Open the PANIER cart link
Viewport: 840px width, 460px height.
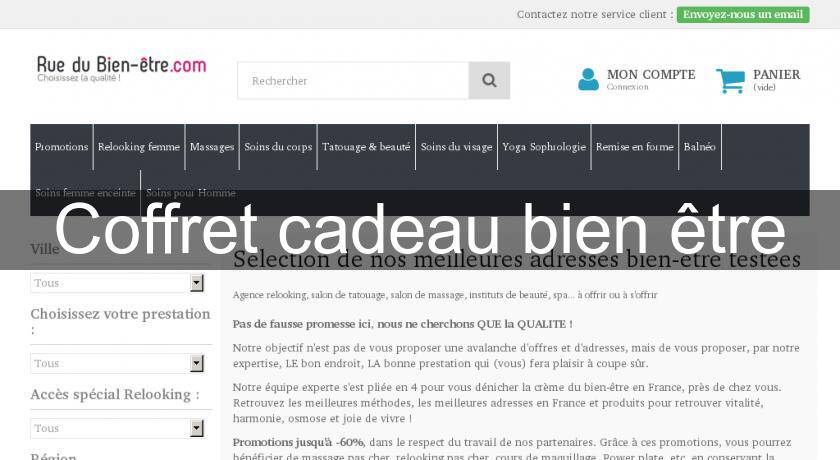coord(776,79)
